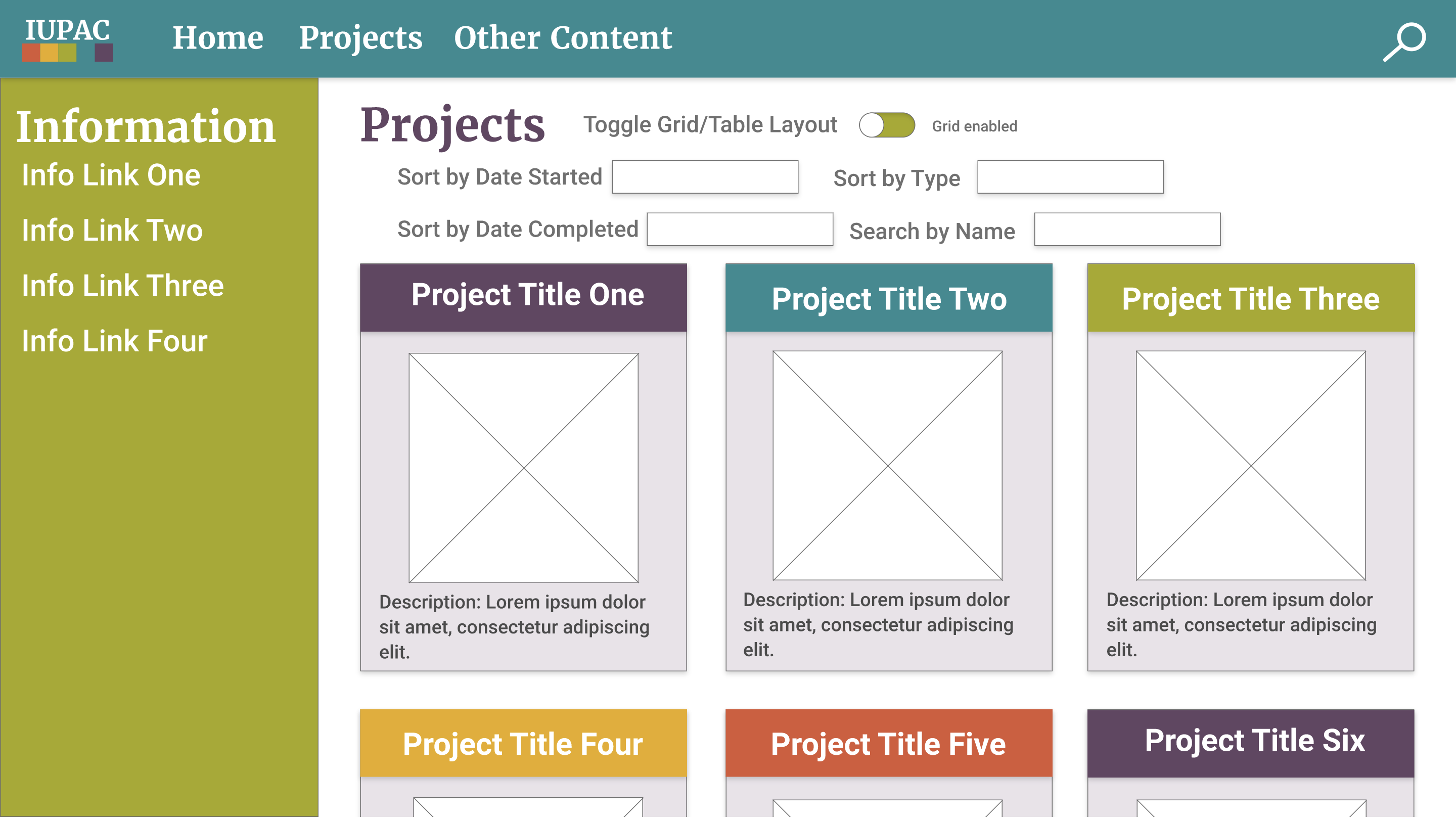Image resolution: width=1456 pixels, height=819 pixels.
Task: Click the Project Title Four header
Action: (x=523, y=743)
